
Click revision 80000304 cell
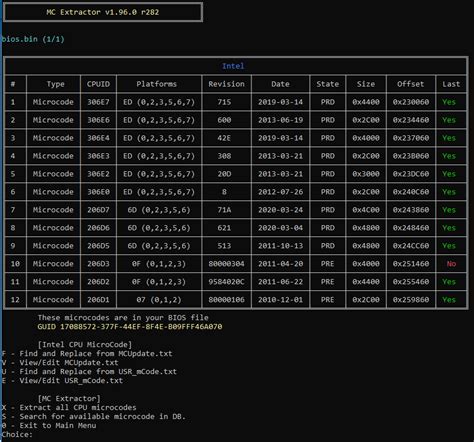coord(226,264)
